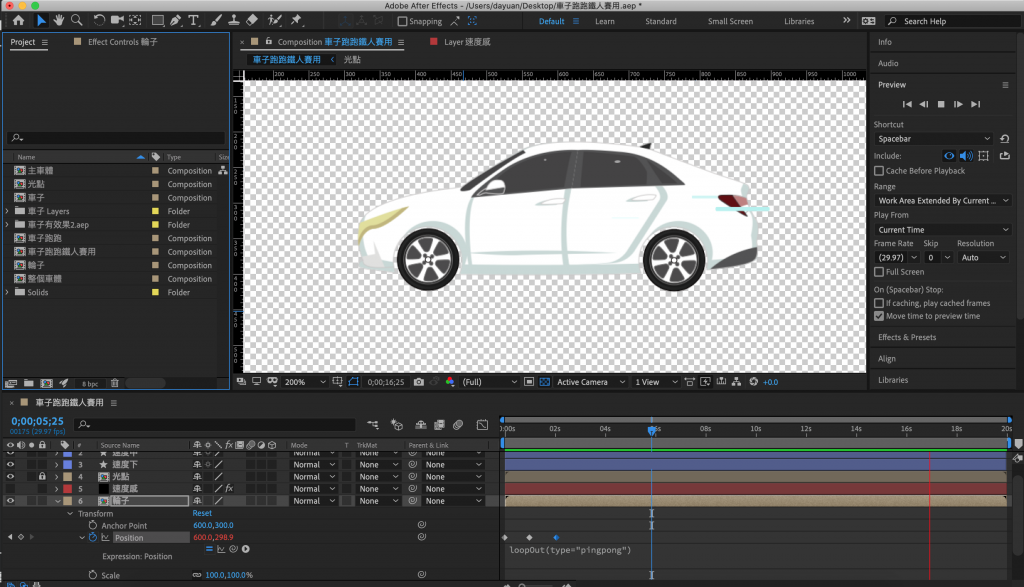This screenshot has width=1024, height=587.
Task: Select the Hand tool in the toolbar
Action: click(x=59, y=20)
